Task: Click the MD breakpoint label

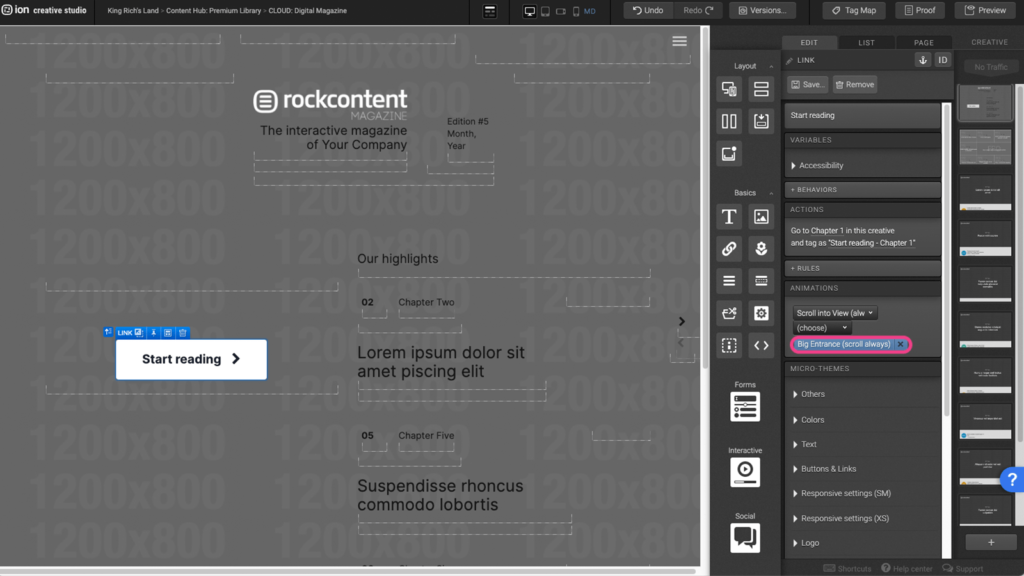Action: [590, 11]
